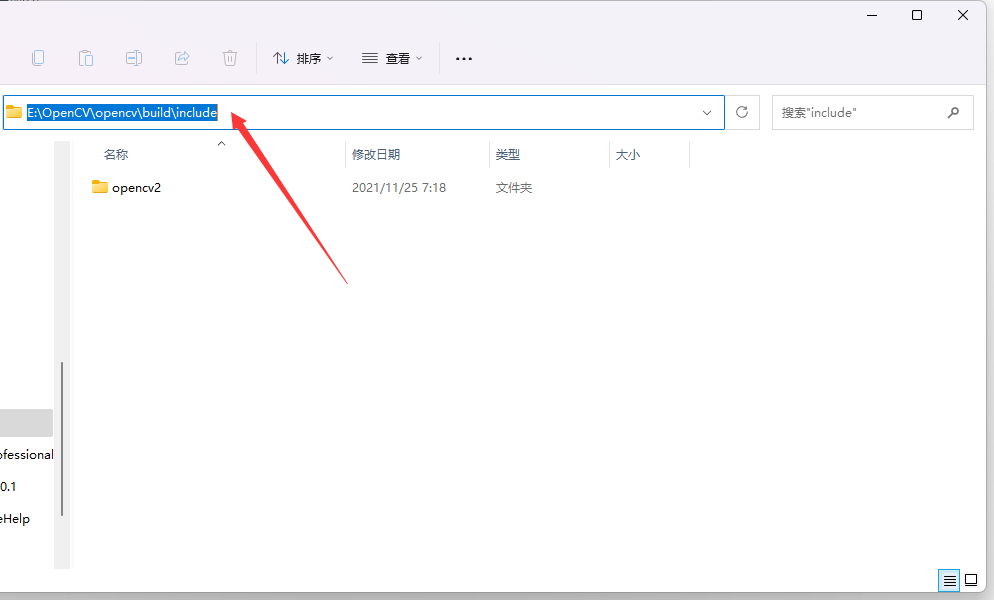
Task: Click the 文件夹 type cell
Action: 513,188
